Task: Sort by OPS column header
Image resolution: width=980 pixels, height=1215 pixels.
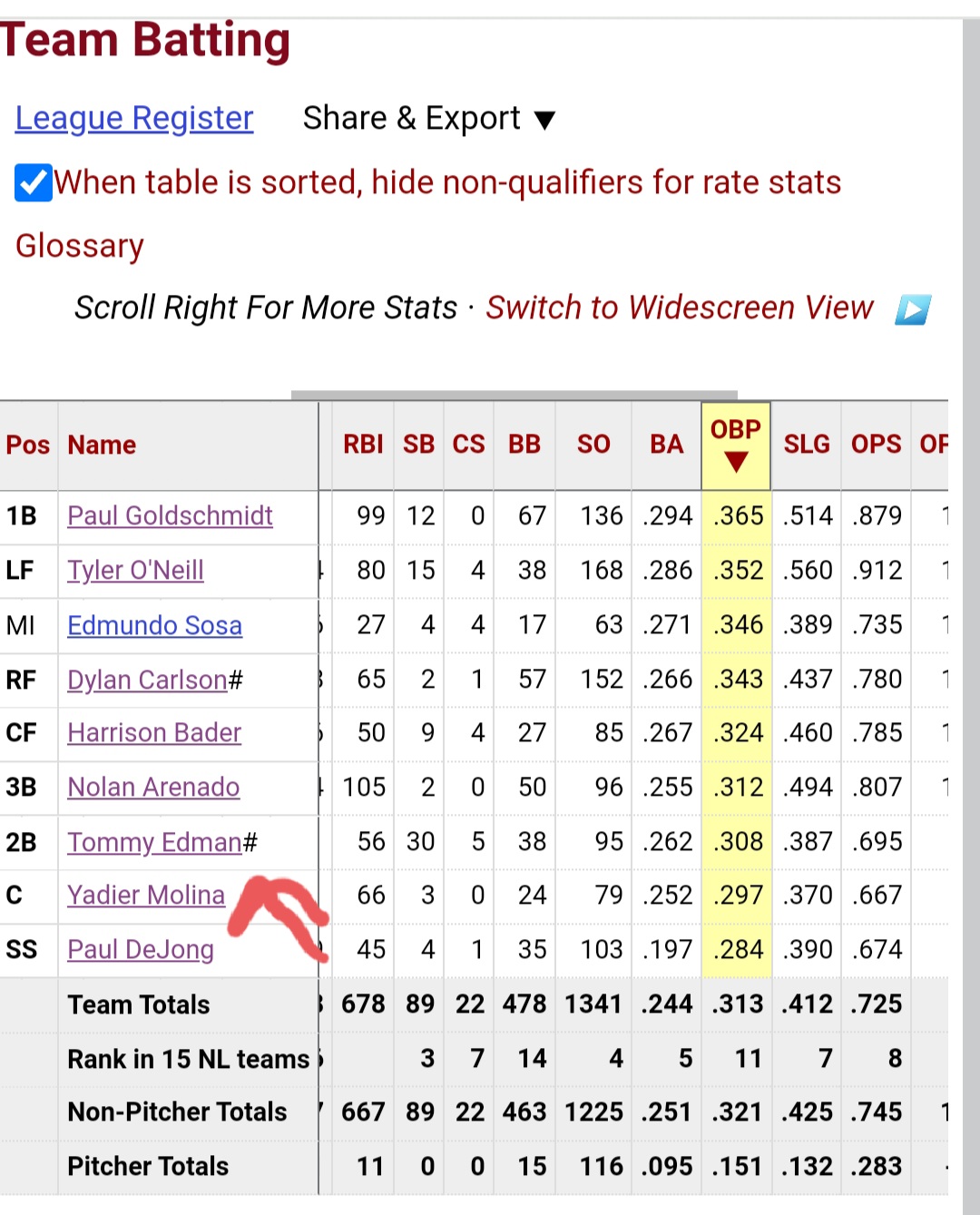Action: click(x=876, y=445)
